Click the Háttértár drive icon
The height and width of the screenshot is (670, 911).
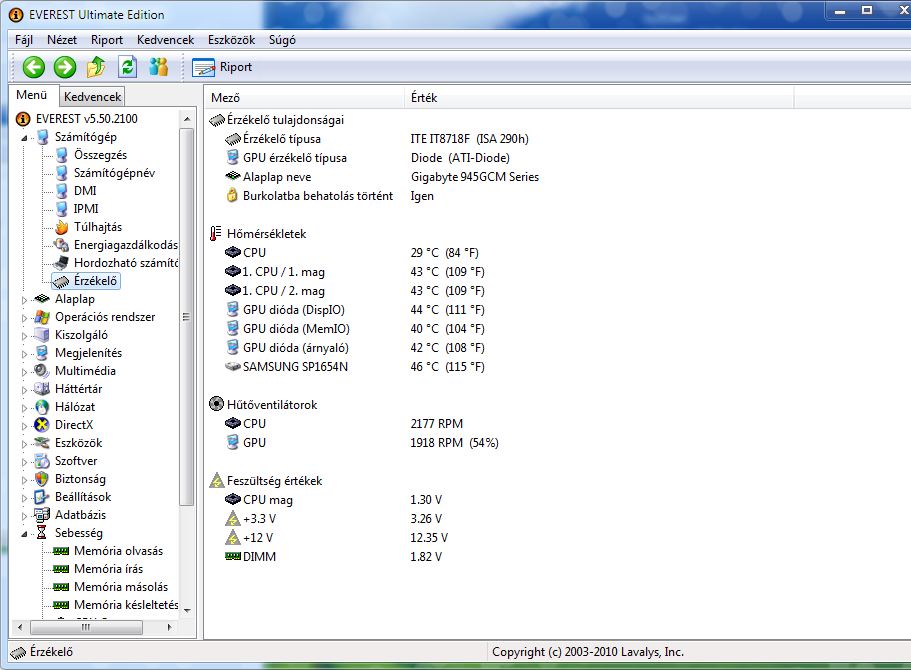point(42,389)
